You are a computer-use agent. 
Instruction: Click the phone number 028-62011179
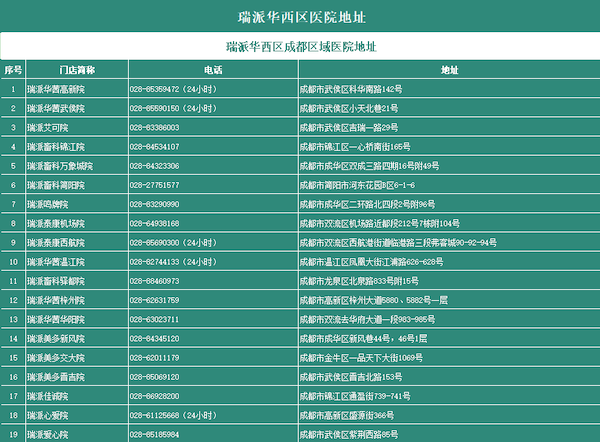pyautogui.click(x=155, y=358)
